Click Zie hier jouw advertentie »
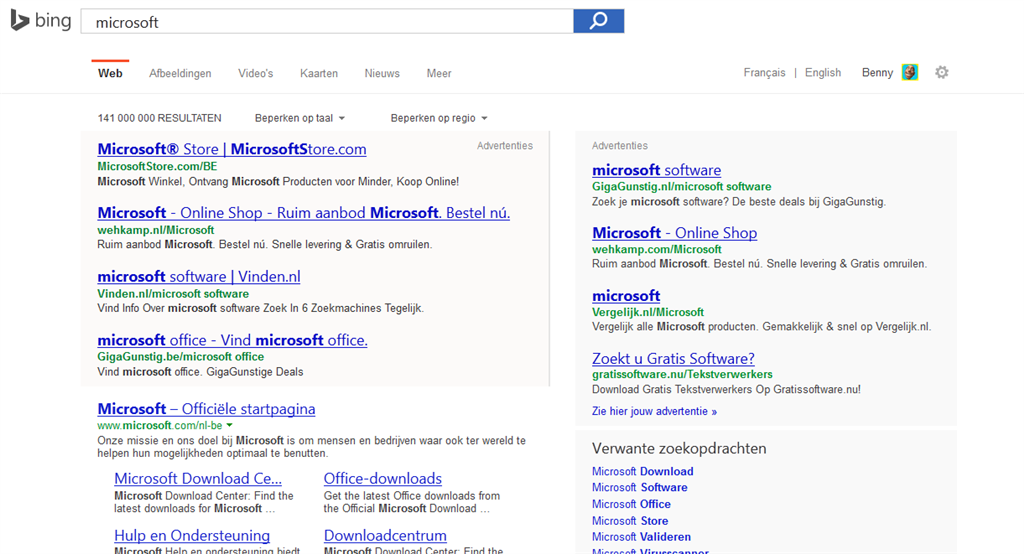Screen dimensions: 1024x554 pyautogui.click(x=654, y=411)
